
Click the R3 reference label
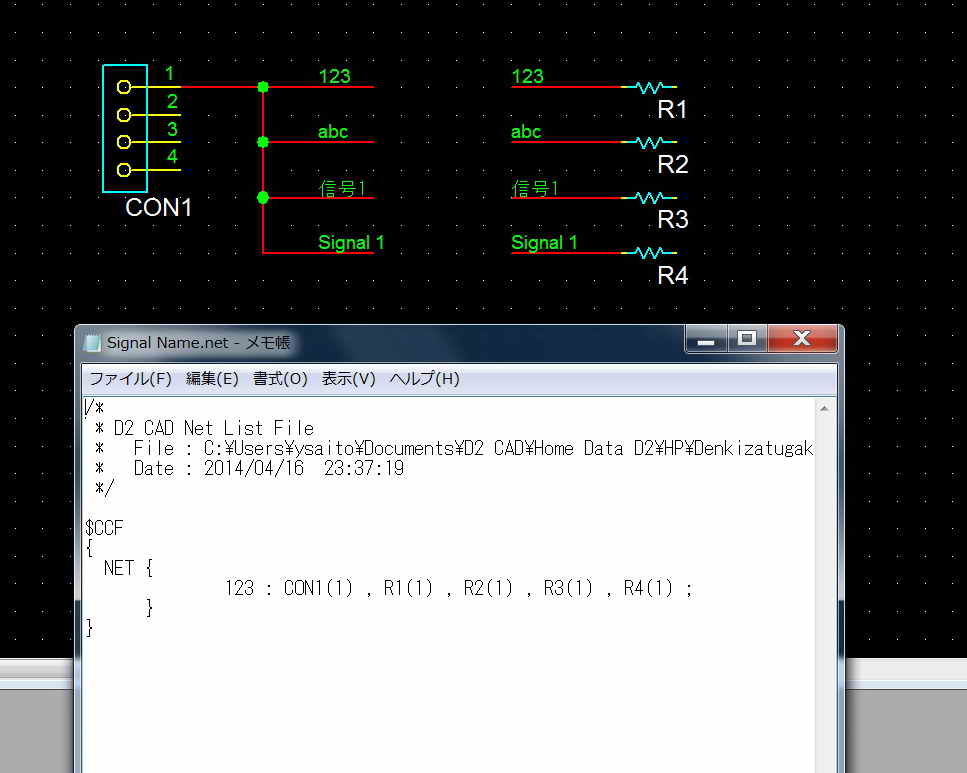[672, 220]
